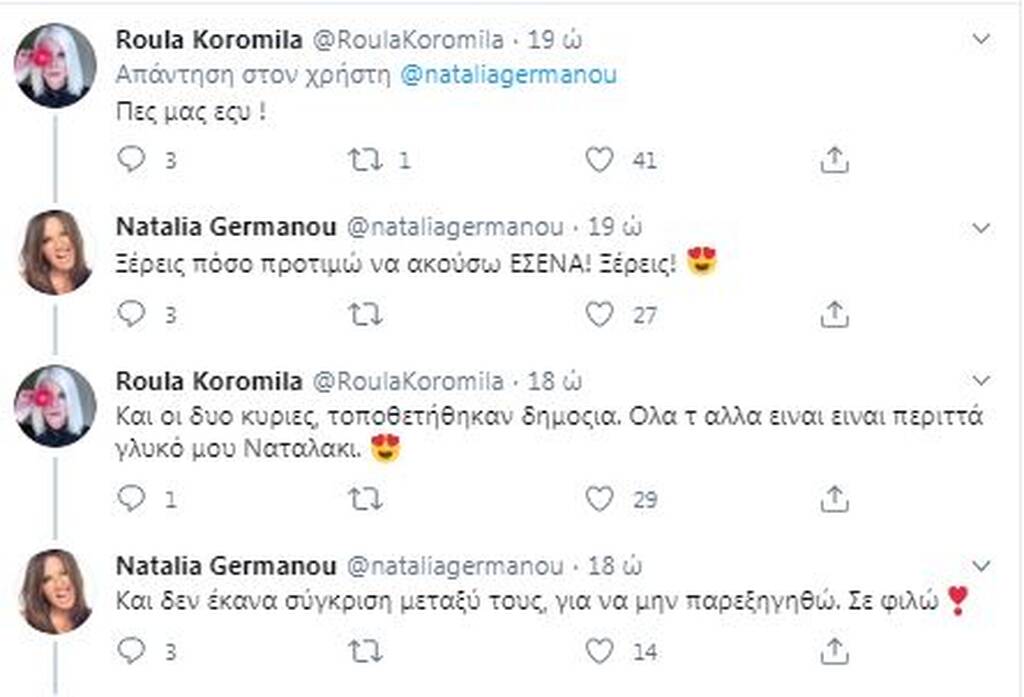Reply to Natalia's "Ξέρεις πόσο προτιμώ" tweet
The width and height of the screenshot is (1024, 697).
[x=131, y=315]
